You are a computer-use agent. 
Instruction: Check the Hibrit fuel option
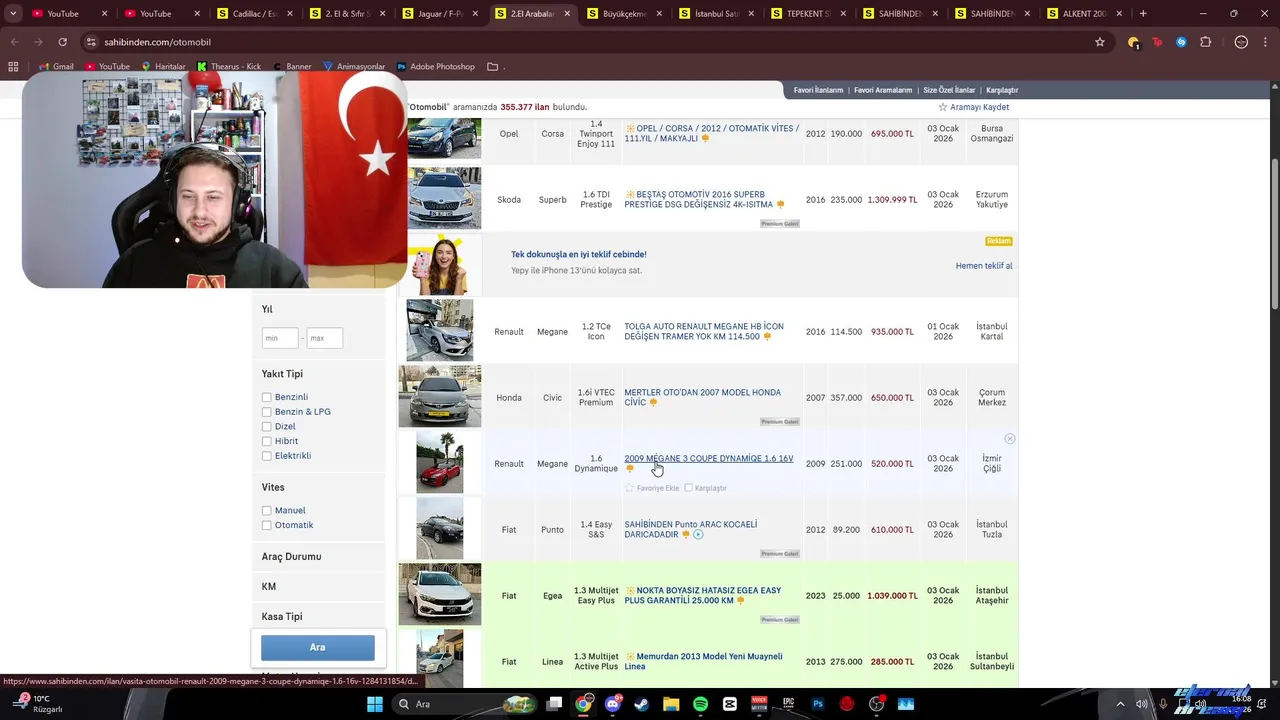[267, 441]
